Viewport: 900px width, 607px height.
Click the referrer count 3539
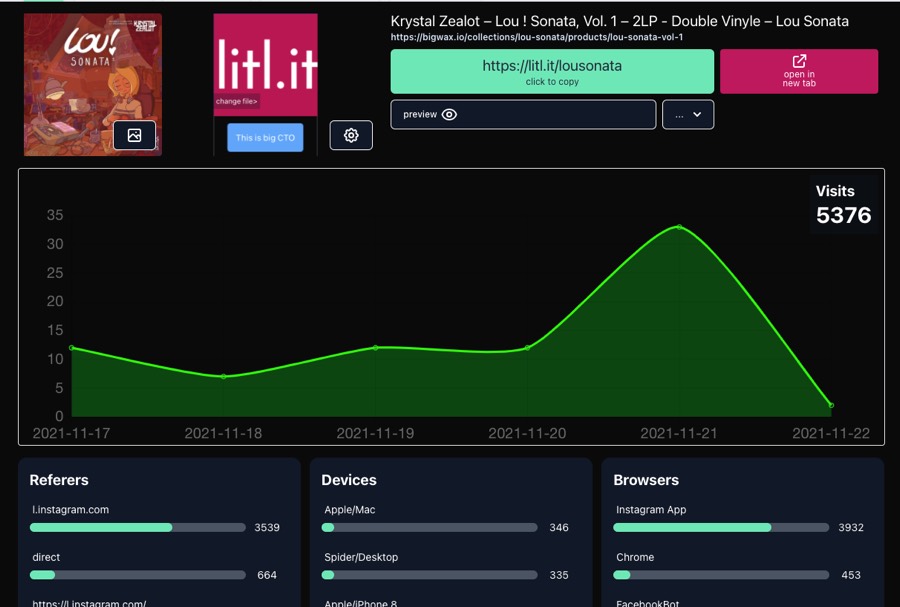(267, 527)
